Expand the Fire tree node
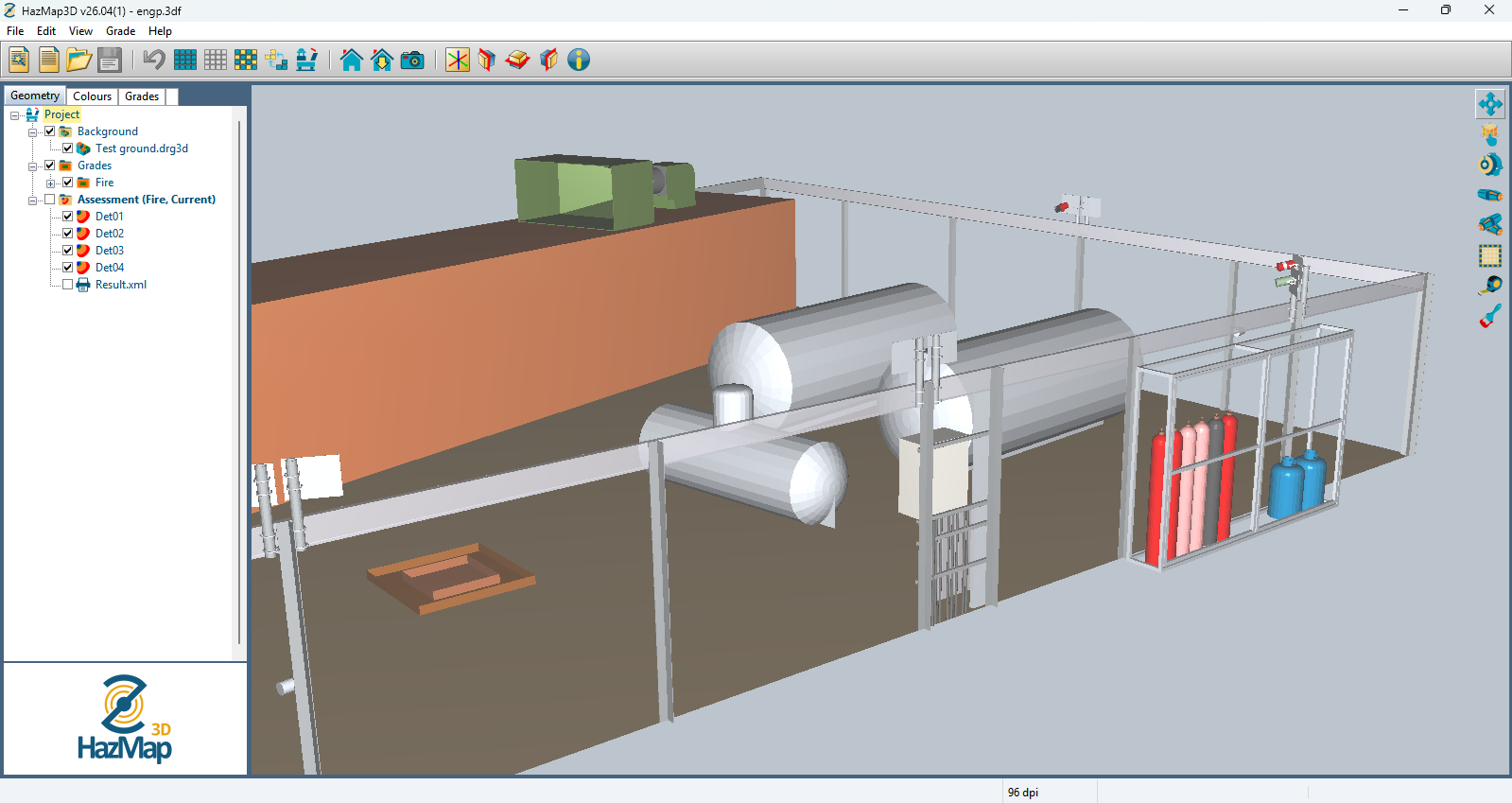The width and height of the screenshot is (1512, 803). pos(51,183)
